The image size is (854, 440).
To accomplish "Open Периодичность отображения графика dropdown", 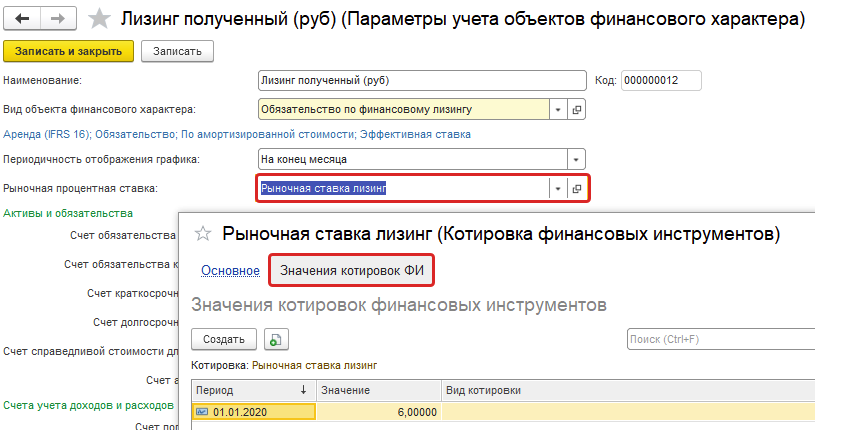I will pos(576,160).
